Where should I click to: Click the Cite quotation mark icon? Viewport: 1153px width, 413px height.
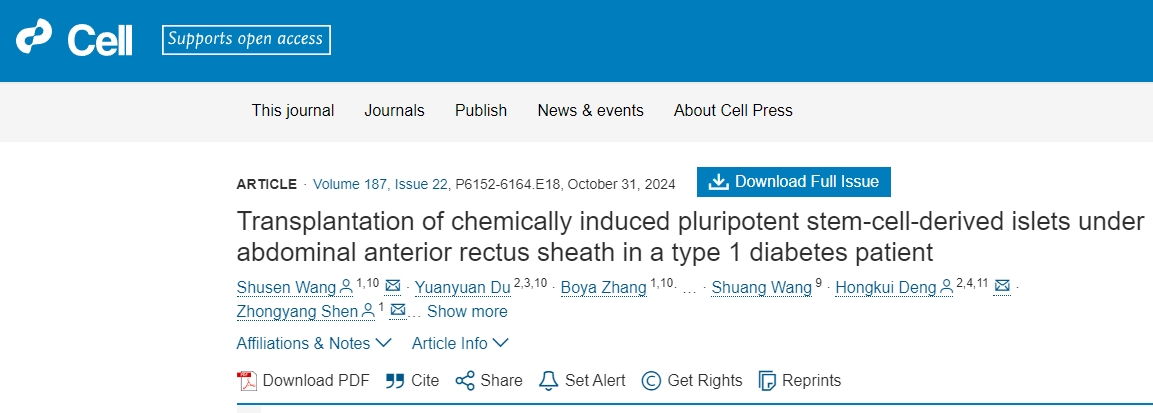tap(395, 381)
